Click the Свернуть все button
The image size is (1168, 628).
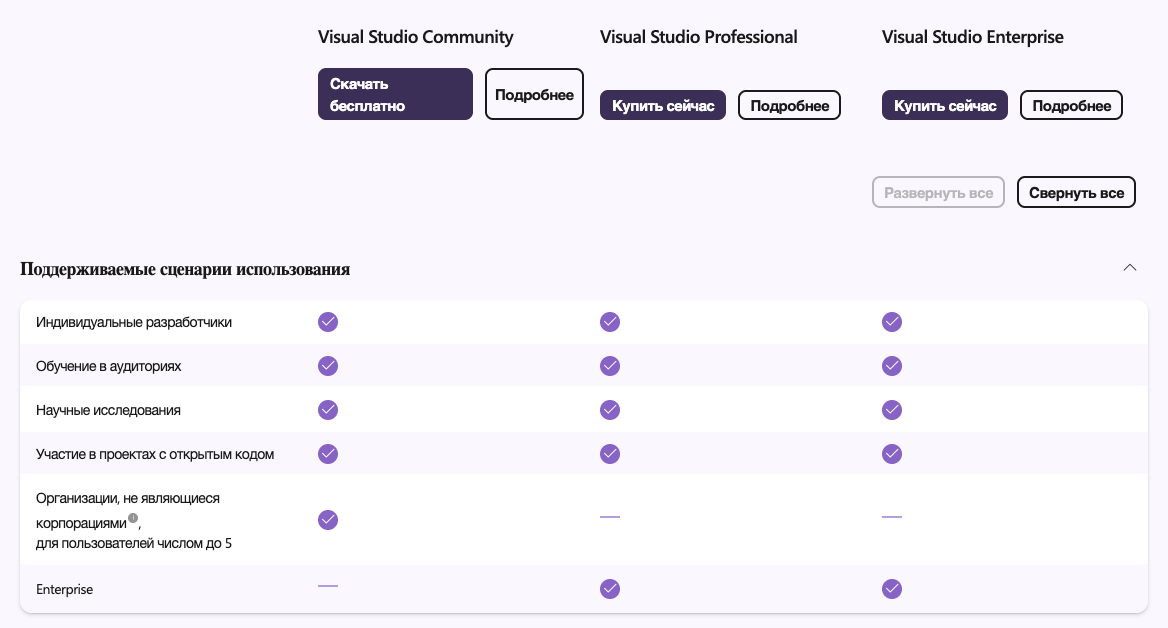pos(1076,192)
